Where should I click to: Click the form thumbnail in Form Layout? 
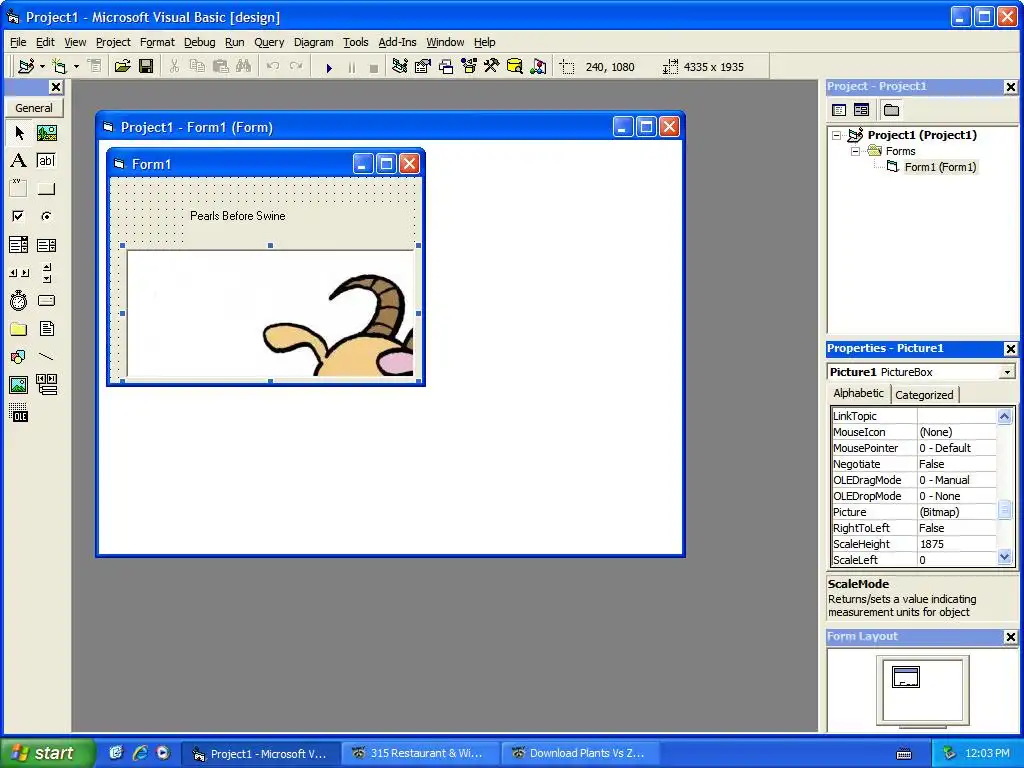click(906, 677)
